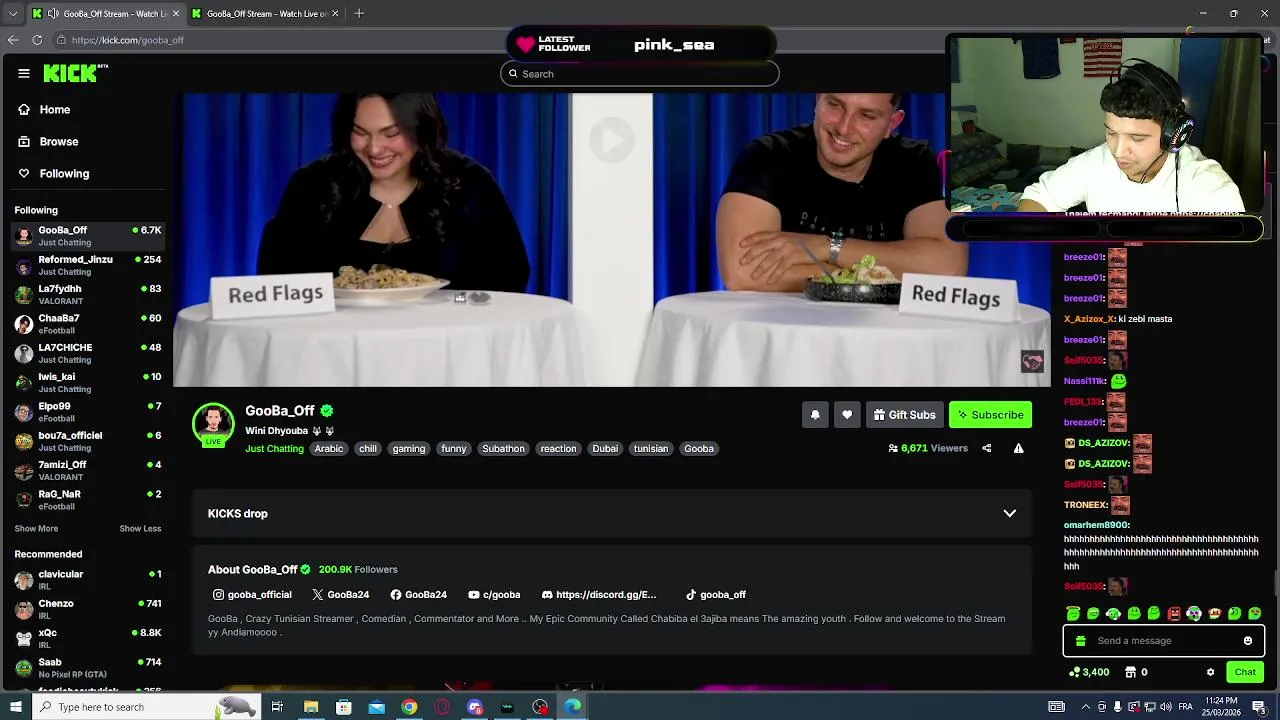Click the Subscribe button
Screen dimensions: 1280x720
pos(990,415)
